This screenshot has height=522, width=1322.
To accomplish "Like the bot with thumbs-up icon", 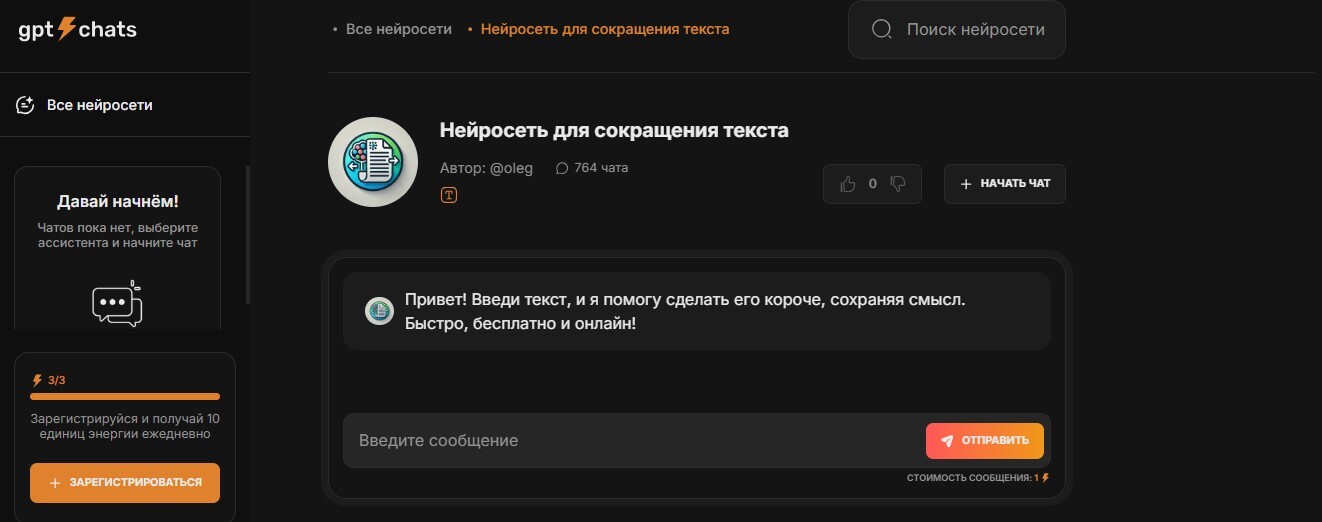I will (848, 184).
